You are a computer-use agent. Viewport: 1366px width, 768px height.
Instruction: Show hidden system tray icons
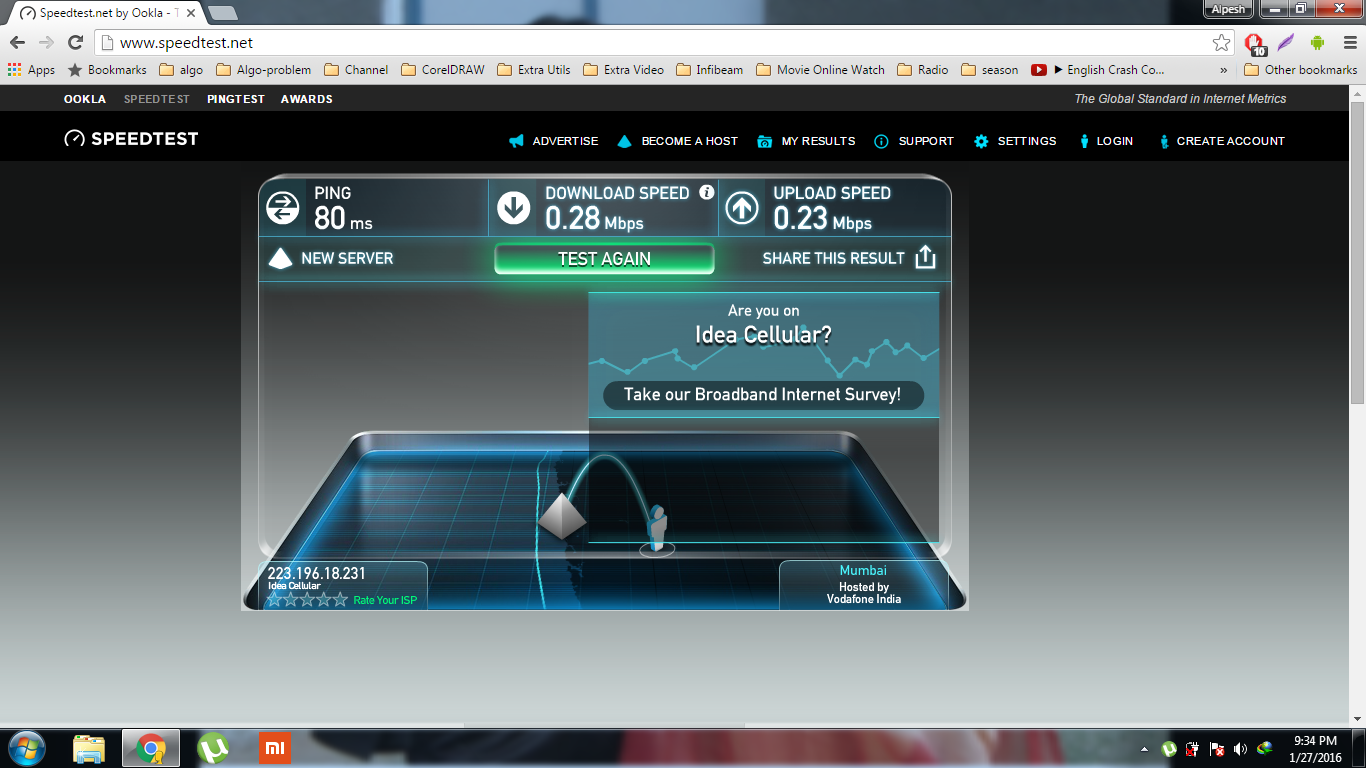pyautogui.click(x=1144, y=749)
